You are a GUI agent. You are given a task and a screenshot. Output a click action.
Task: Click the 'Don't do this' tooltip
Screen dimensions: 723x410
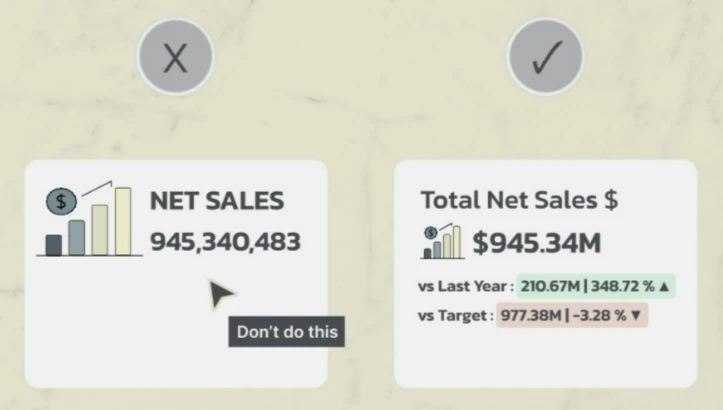(x=286, y=332)
